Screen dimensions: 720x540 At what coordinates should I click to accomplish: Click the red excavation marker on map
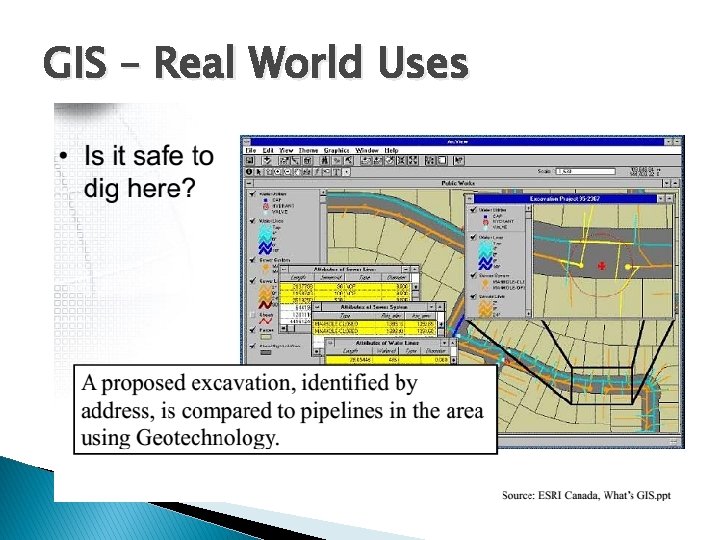(602, 265)
